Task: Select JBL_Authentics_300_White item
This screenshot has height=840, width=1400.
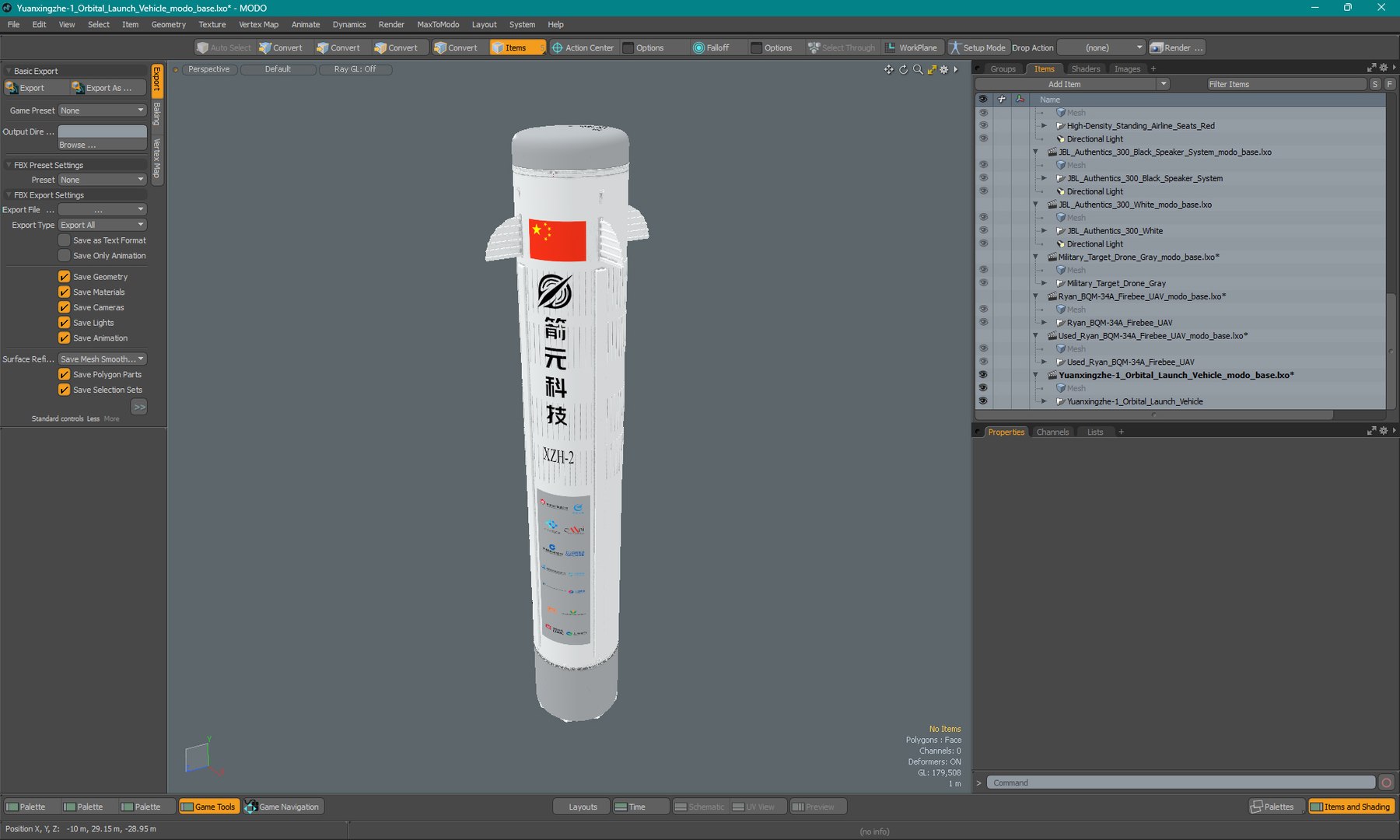Action: (1115, 231)
